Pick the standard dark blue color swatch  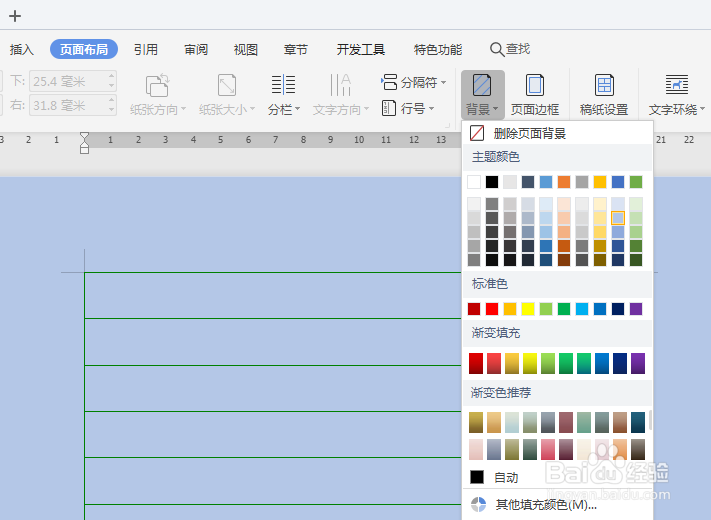tap(618, 309)
